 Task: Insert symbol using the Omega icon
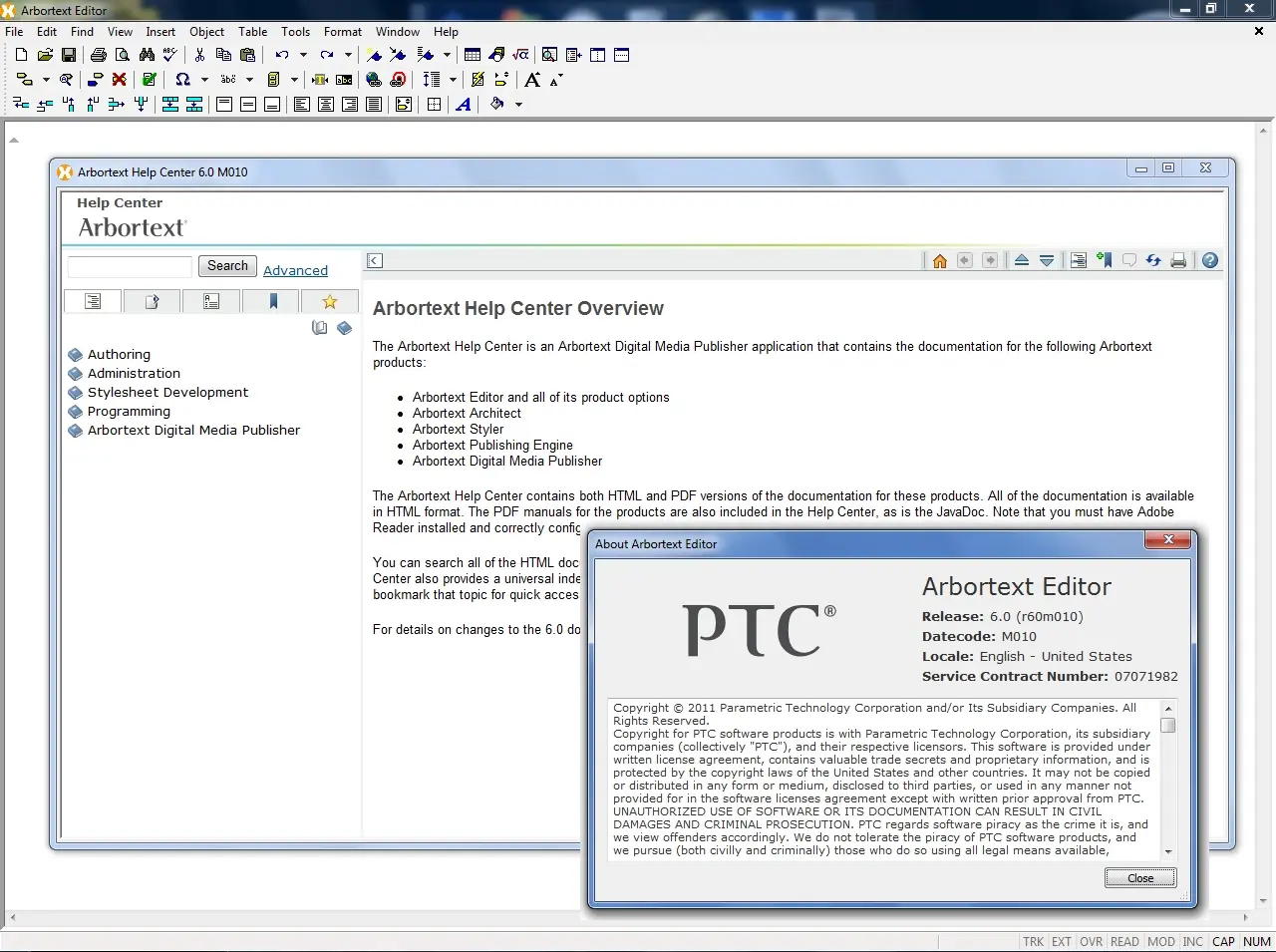(183, 80)
